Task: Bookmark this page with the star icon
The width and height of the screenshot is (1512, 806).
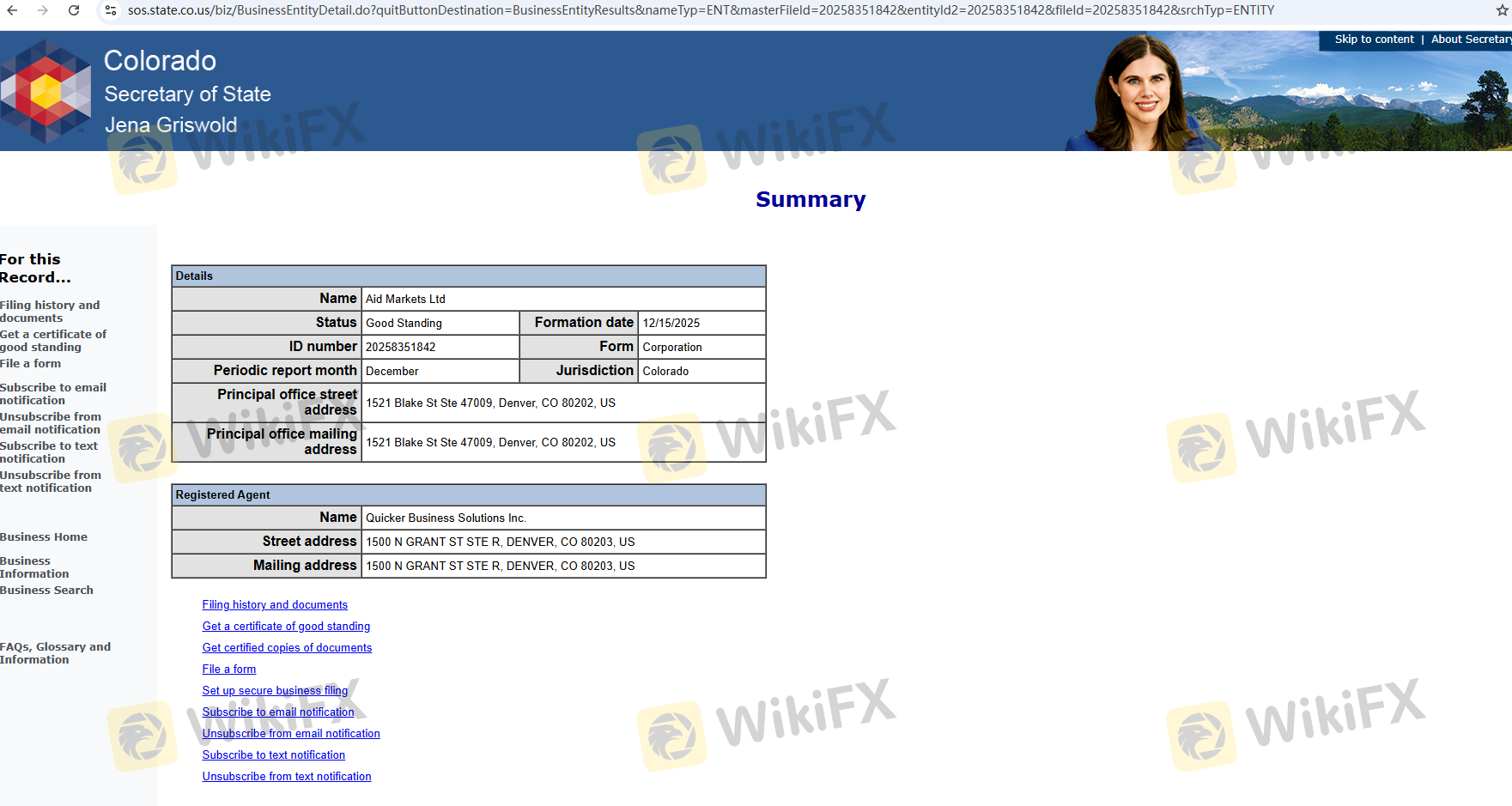Action: tap(1502, 10)
